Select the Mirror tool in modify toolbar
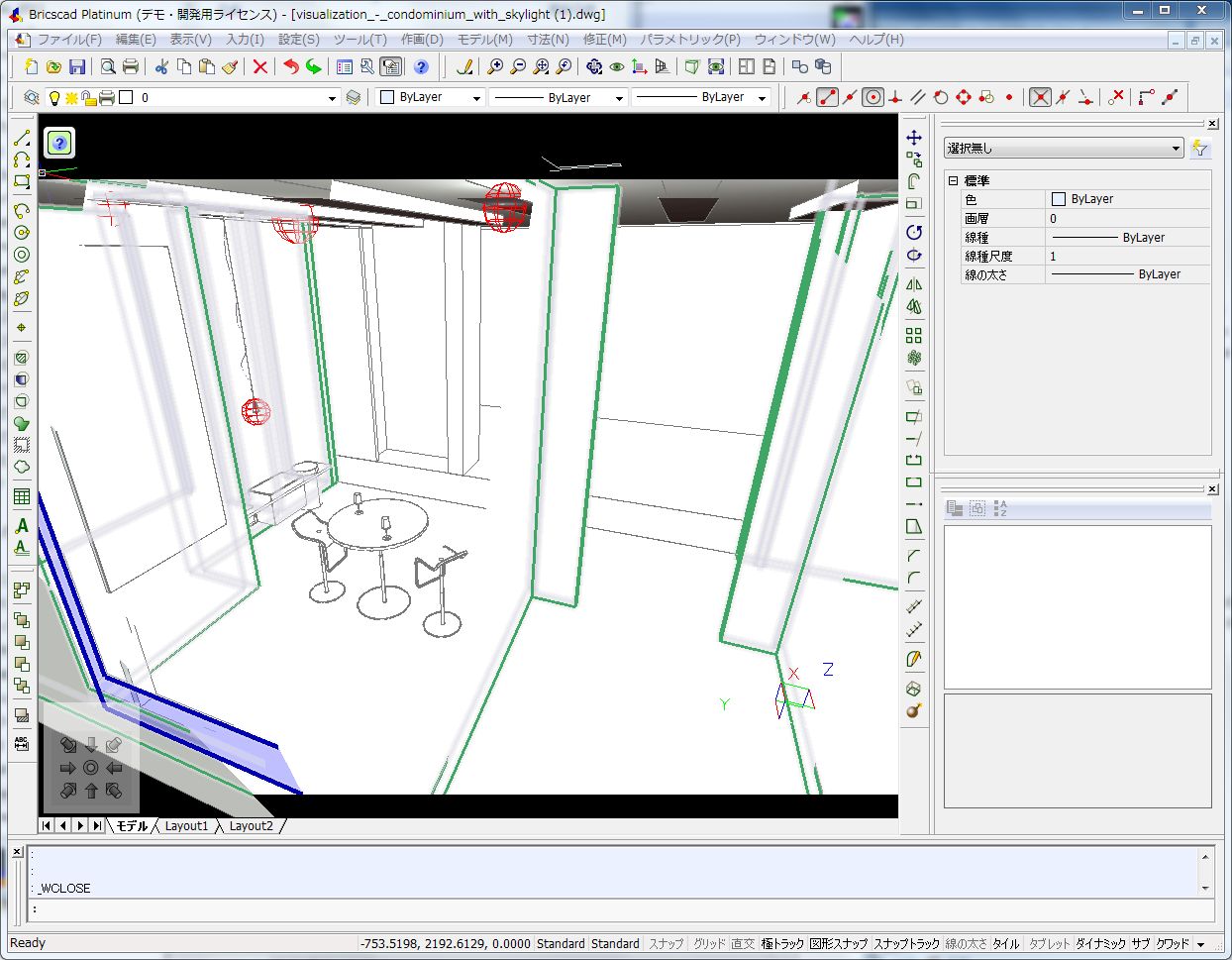The height and width of the screenshot is (960, 1232). pyautogui.click(x=914, y=284)
